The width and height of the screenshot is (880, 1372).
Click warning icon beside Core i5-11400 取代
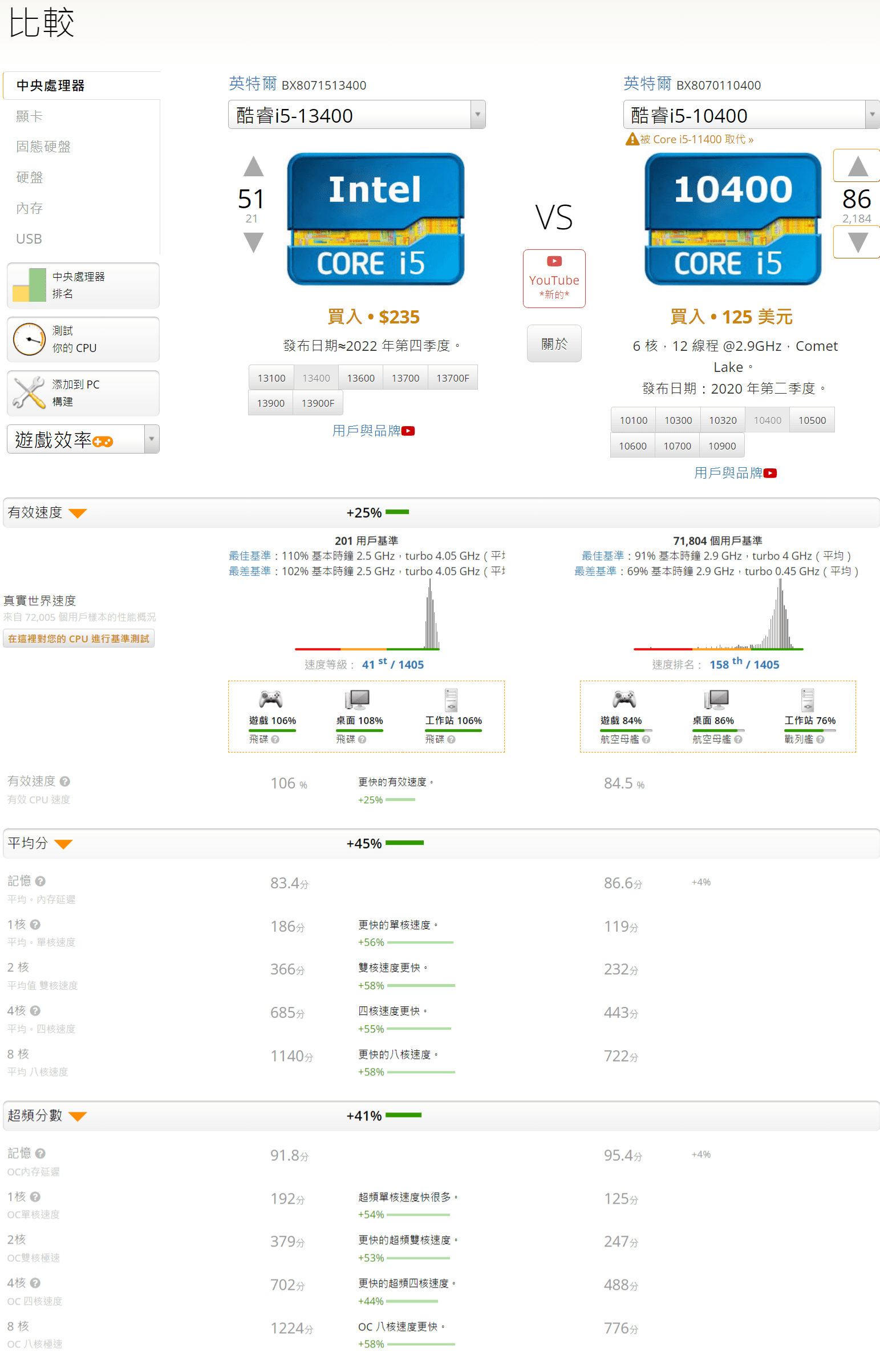point(632,139)
